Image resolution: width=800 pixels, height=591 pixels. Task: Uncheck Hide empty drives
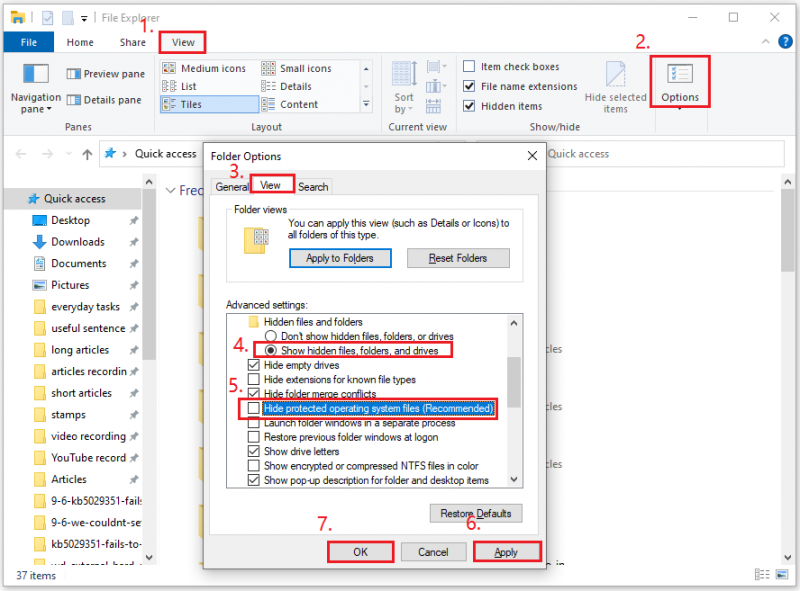(x=254, y=365)
